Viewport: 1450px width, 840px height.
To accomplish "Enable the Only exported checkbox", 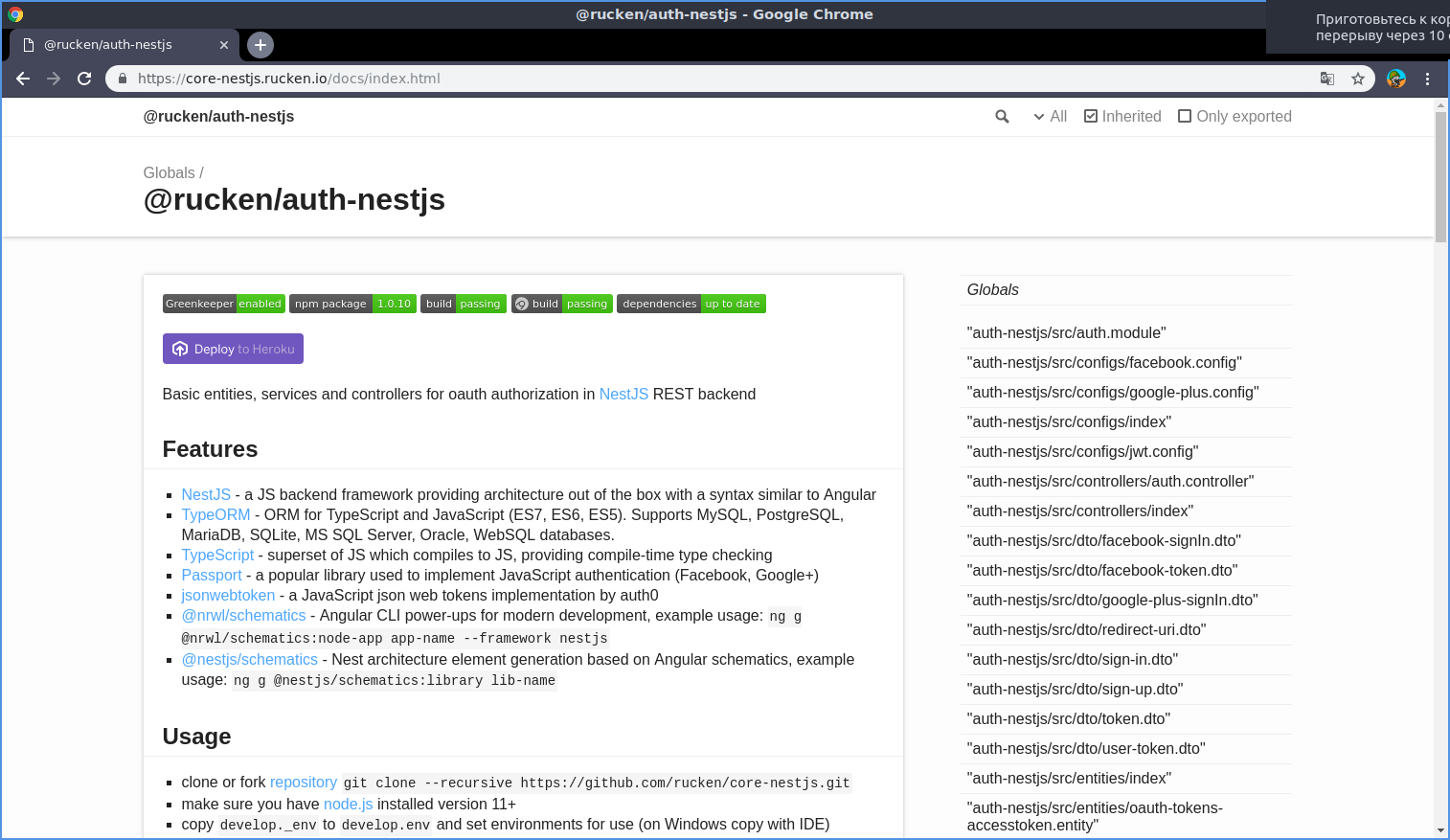I will pos(1235,117).
